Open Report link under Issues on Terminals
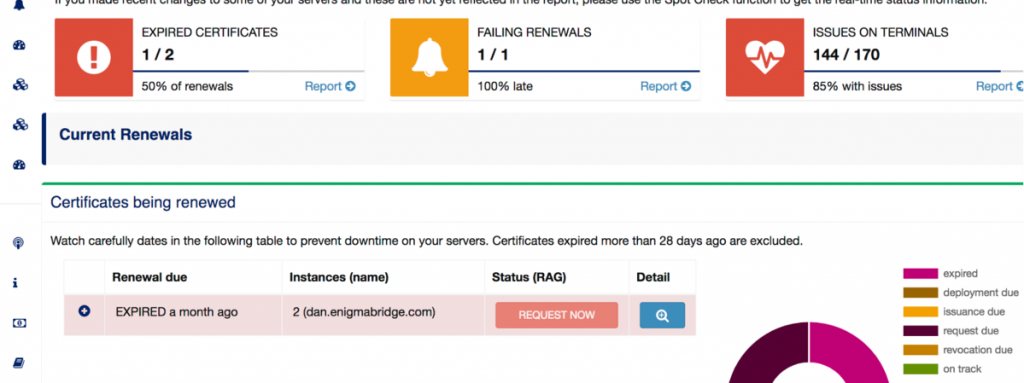Screen dimensions: 1024x383 click(999, 86)
